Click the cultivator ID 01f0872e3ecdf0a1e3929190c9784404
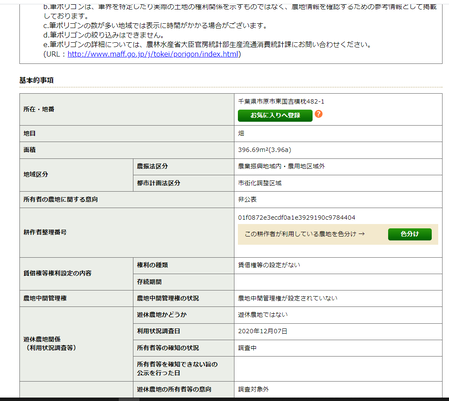This screenshot has width=449, height=401. [297, 218]
